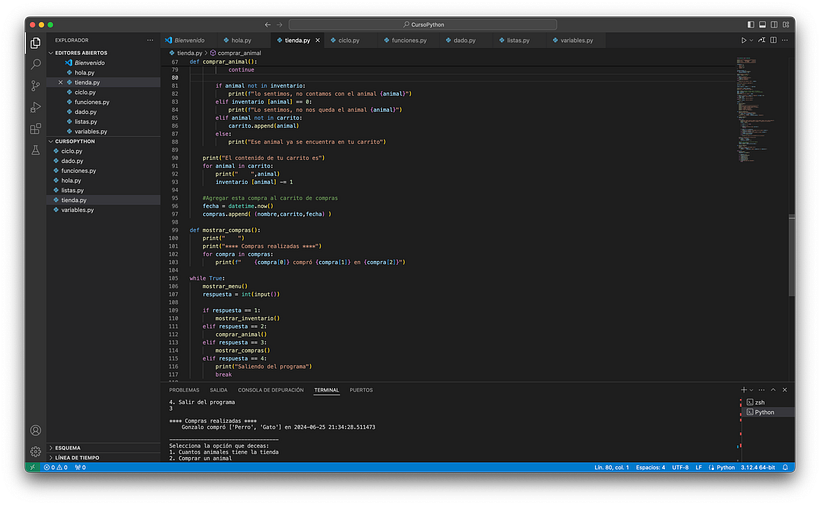The image size is (820, 505).
Task: Change end of line sequence LF
Action: (699, 467)
